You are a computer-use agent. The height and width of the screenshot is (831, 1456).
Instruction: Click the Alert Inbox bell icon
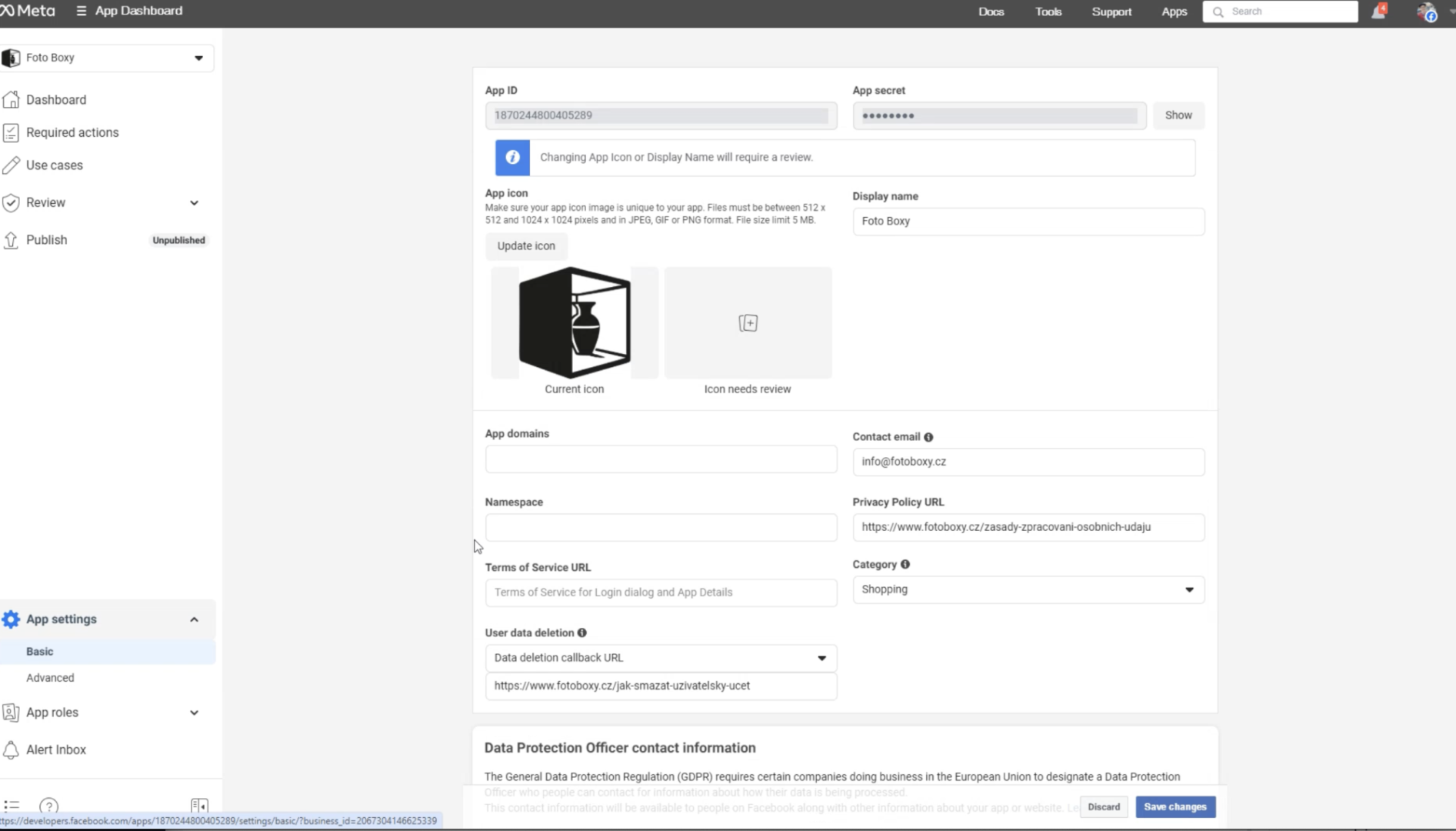tap(11, 749)
